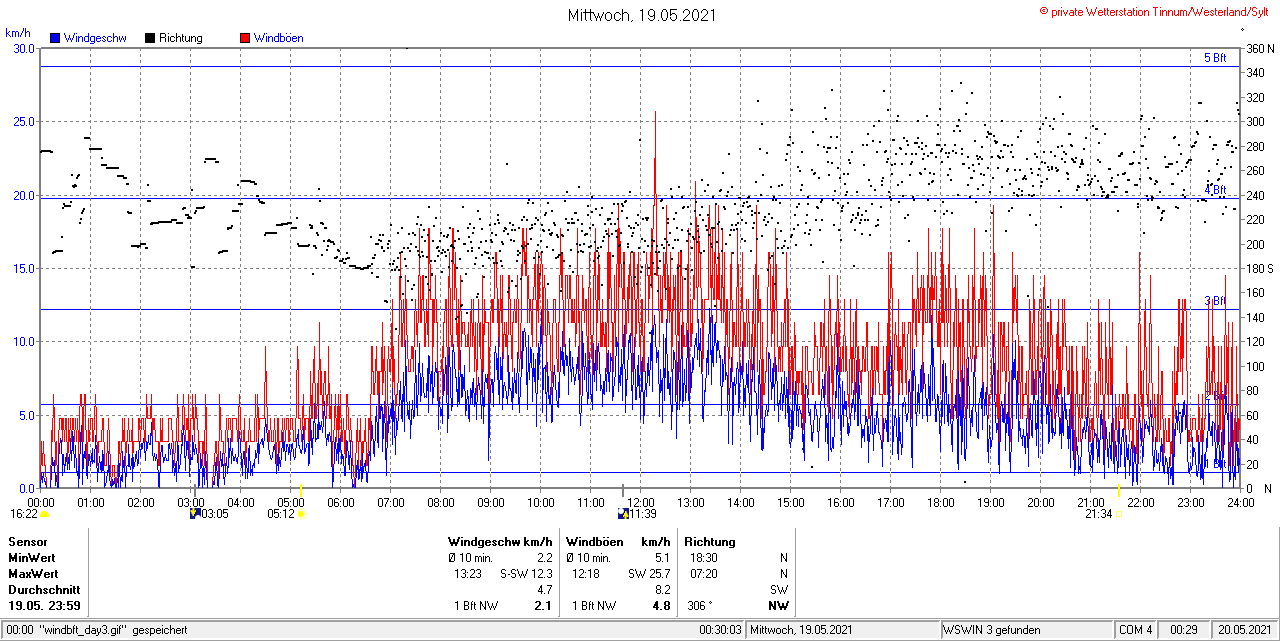1280x641 pixels.
Task: Select the Windböen legend label at top
Action: 279,38
